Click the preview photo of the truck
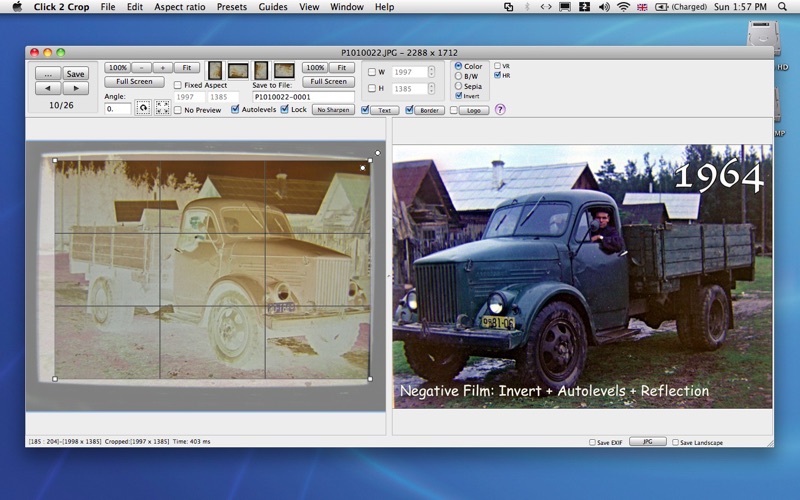The image size is (800, 500). [x=582, y=276]
